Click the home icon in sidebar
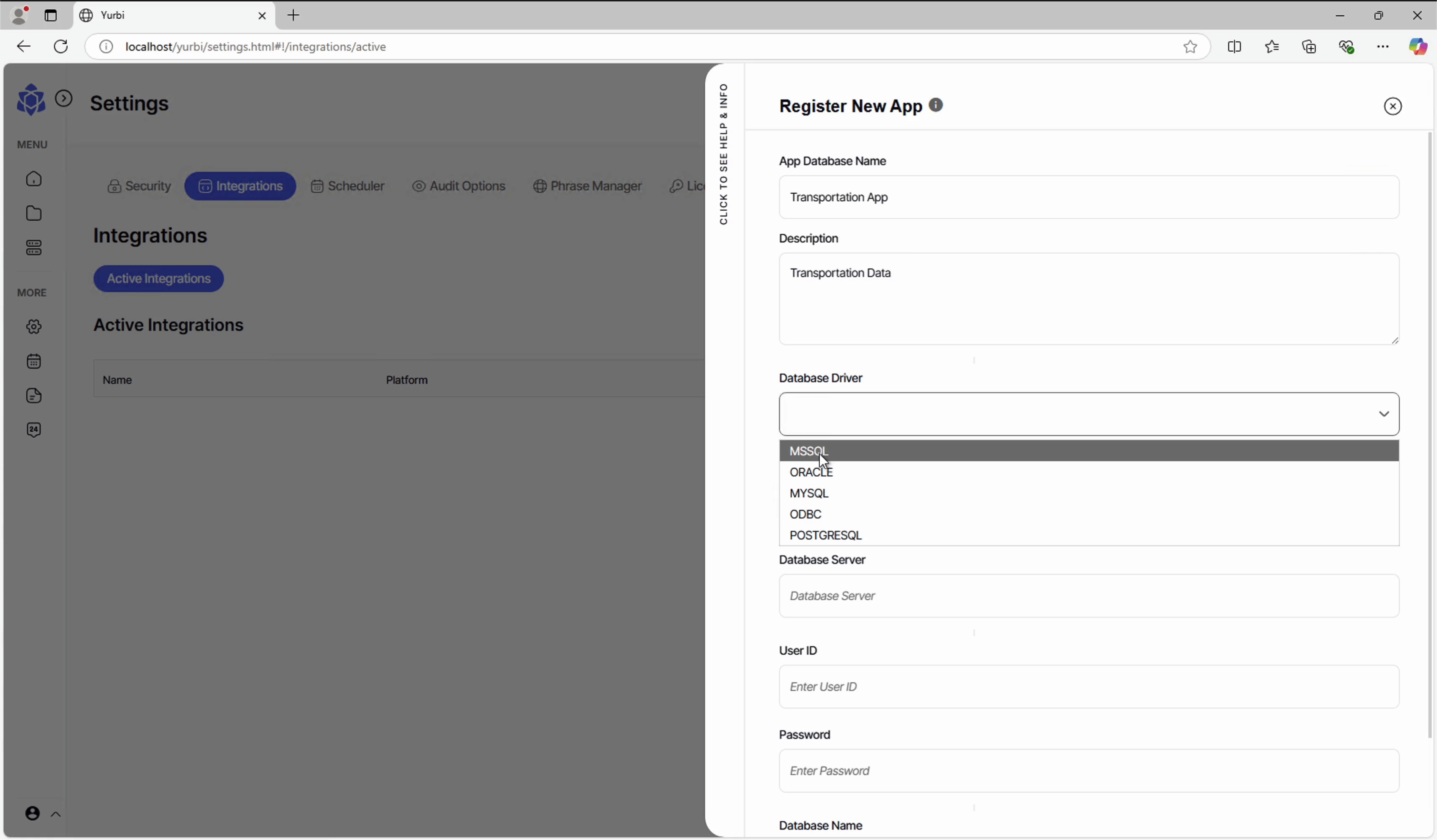Image resolution: width=1437 pixels, height=840 pixels. click(34, 179)
